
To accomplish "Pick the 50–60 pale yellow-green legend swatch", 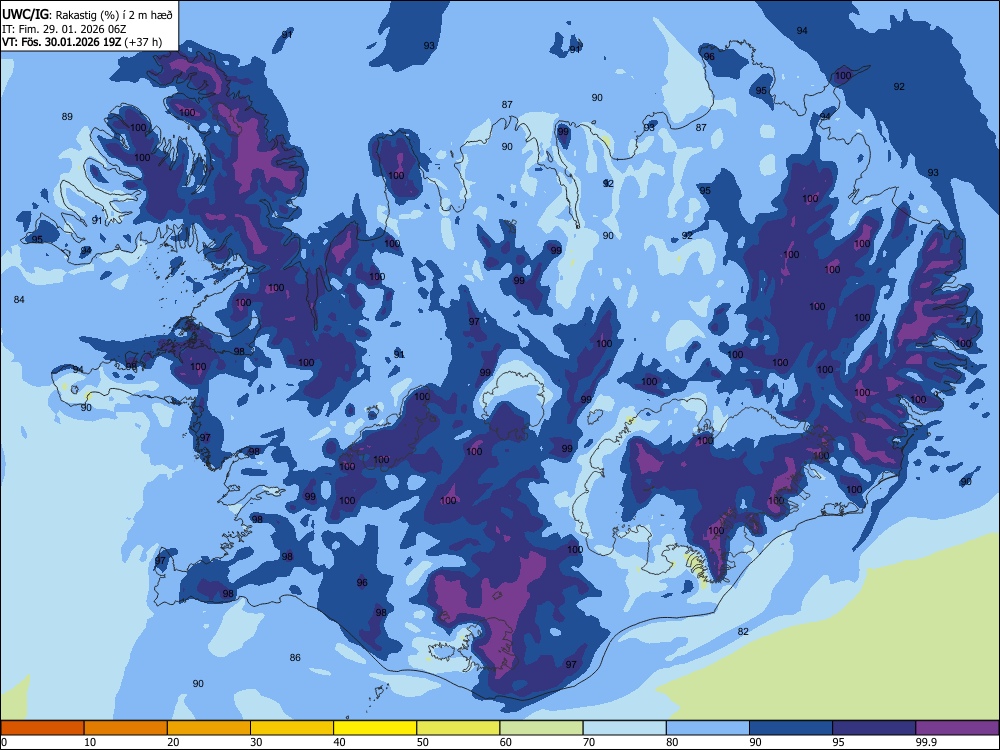I will (x=458, y=728).
